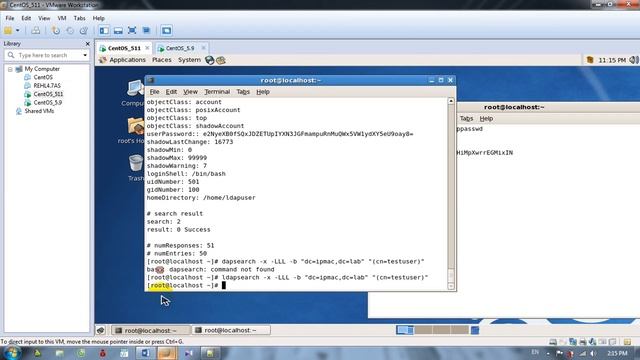Select CentOS_5.9 in the library tree
Screen dimensions: 640x360
(x=48, y=103)
